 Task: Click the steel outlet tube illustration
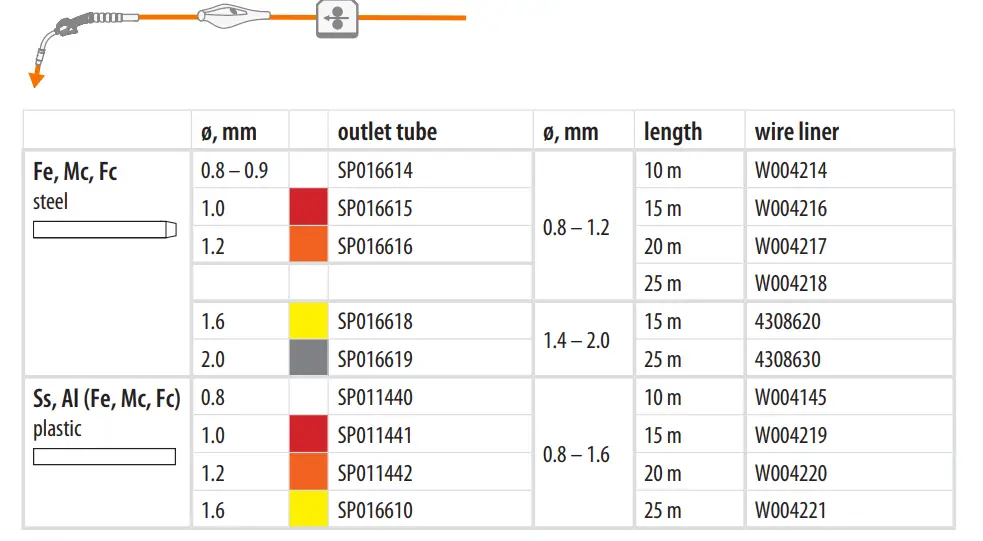[x=105, y=229]
